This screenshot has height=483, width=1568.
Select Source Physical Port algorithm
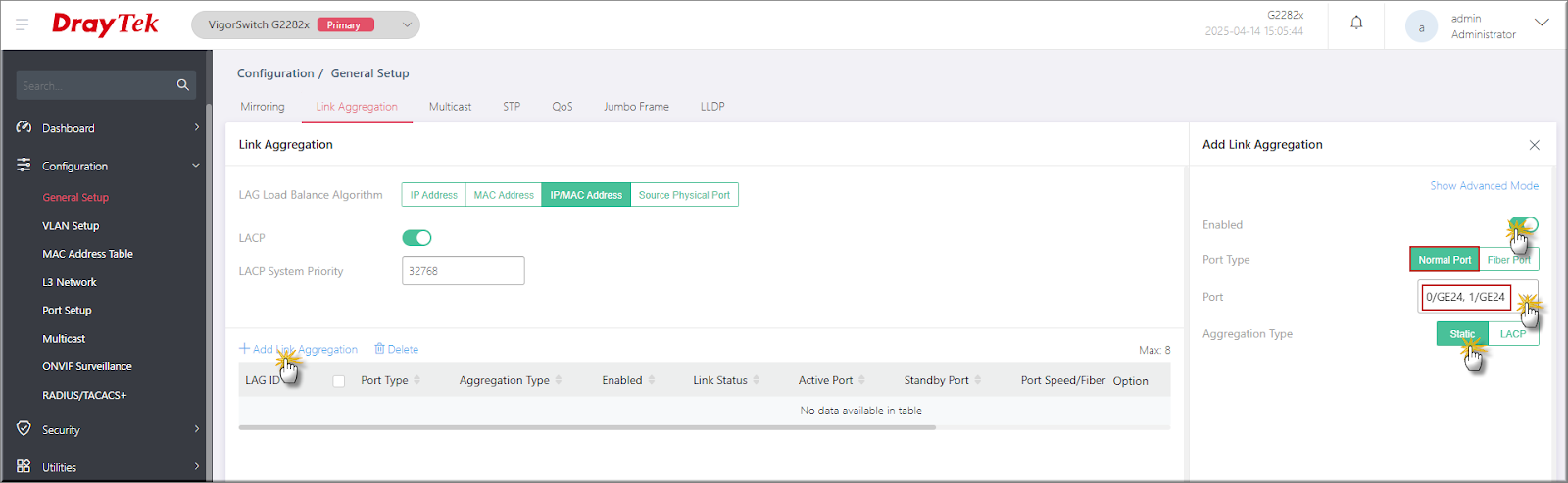[684, 195]
